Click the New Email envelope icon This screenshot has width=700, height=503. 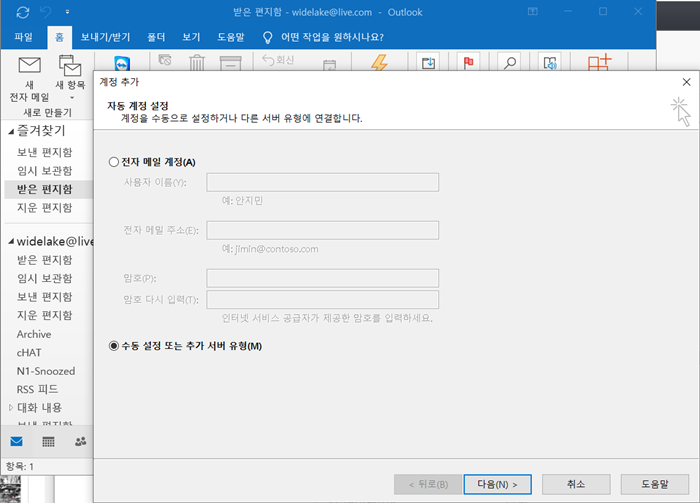[29, 65]
